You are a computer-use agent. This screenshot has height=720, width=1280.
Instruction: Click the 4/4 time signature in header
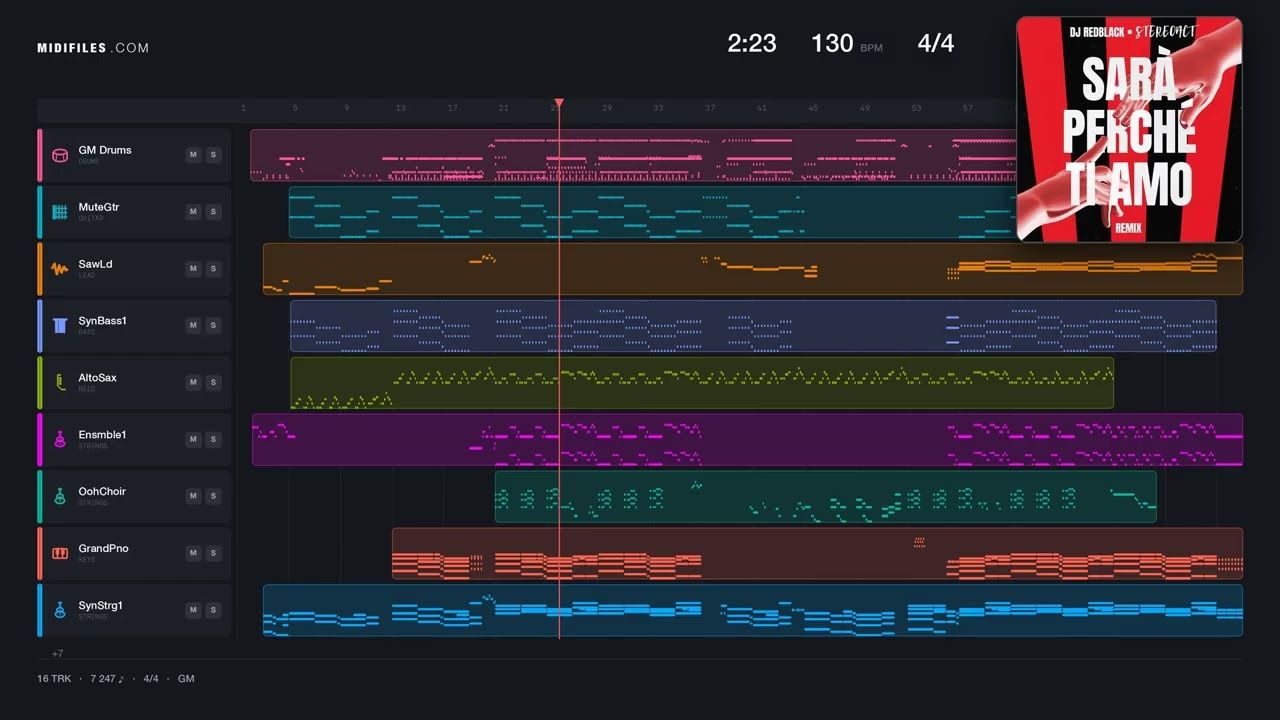coord(936,43)
